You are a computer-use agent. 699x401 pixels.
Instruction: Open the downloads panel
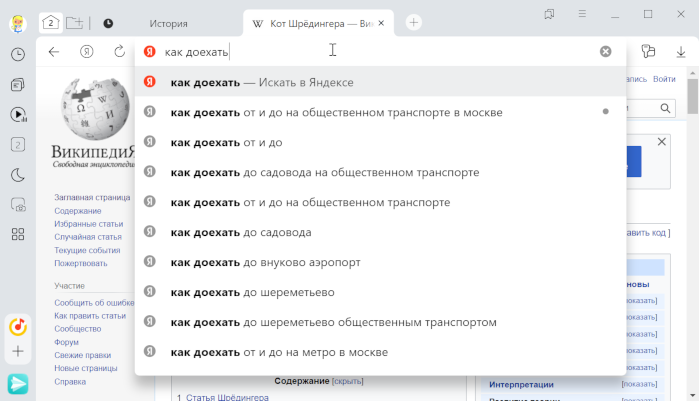click(681, 52)
